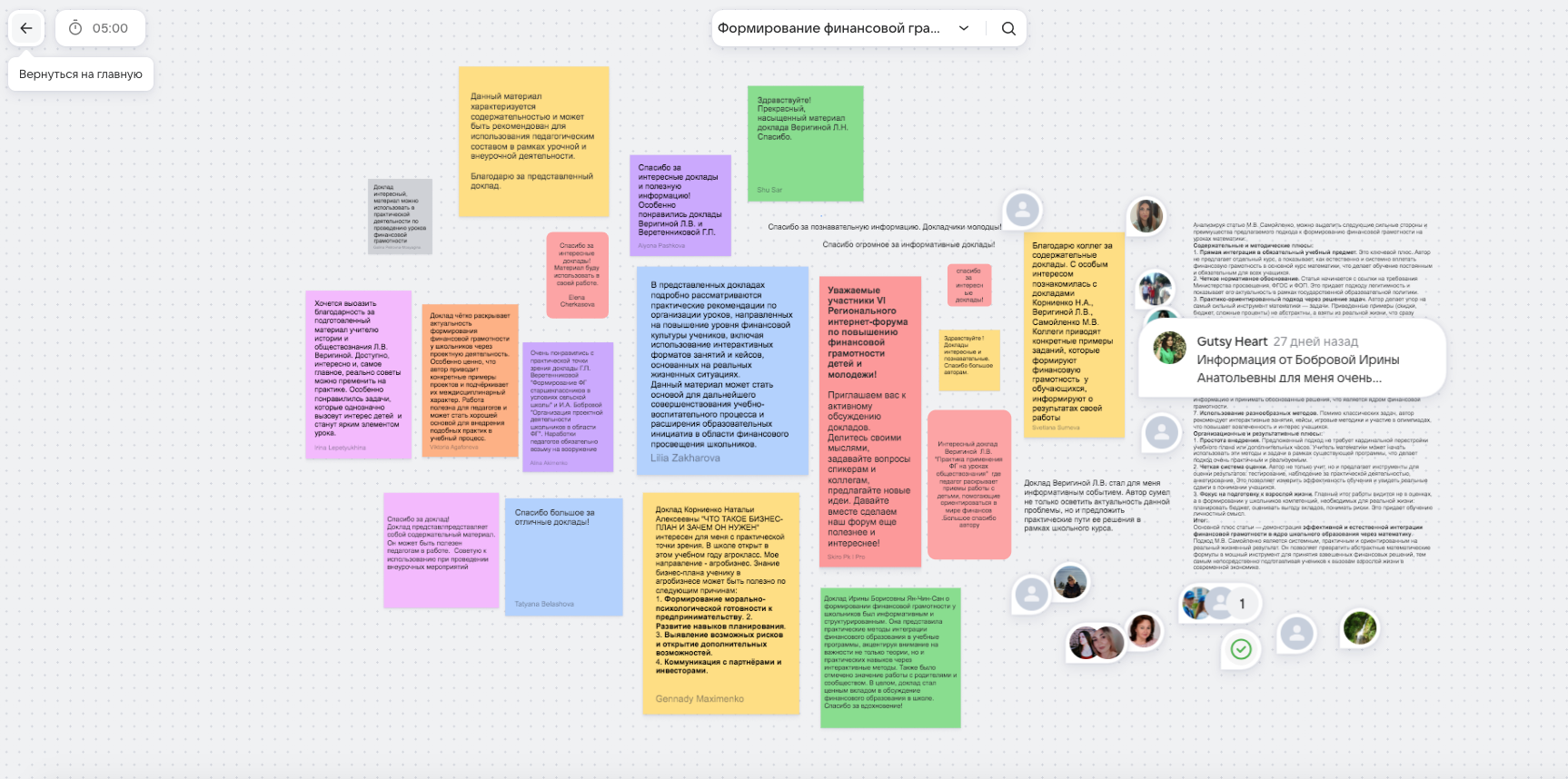Select the pink note signed Irina Lepetyukhina

358,374
